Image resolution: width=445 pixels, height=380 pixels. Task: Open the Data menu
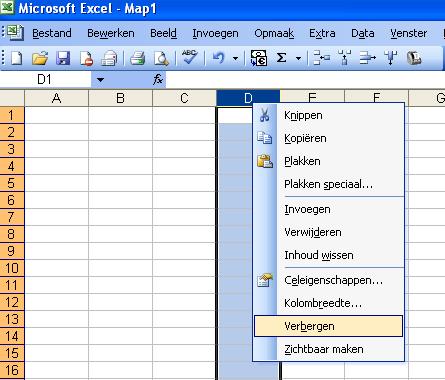tap(363, 33)
